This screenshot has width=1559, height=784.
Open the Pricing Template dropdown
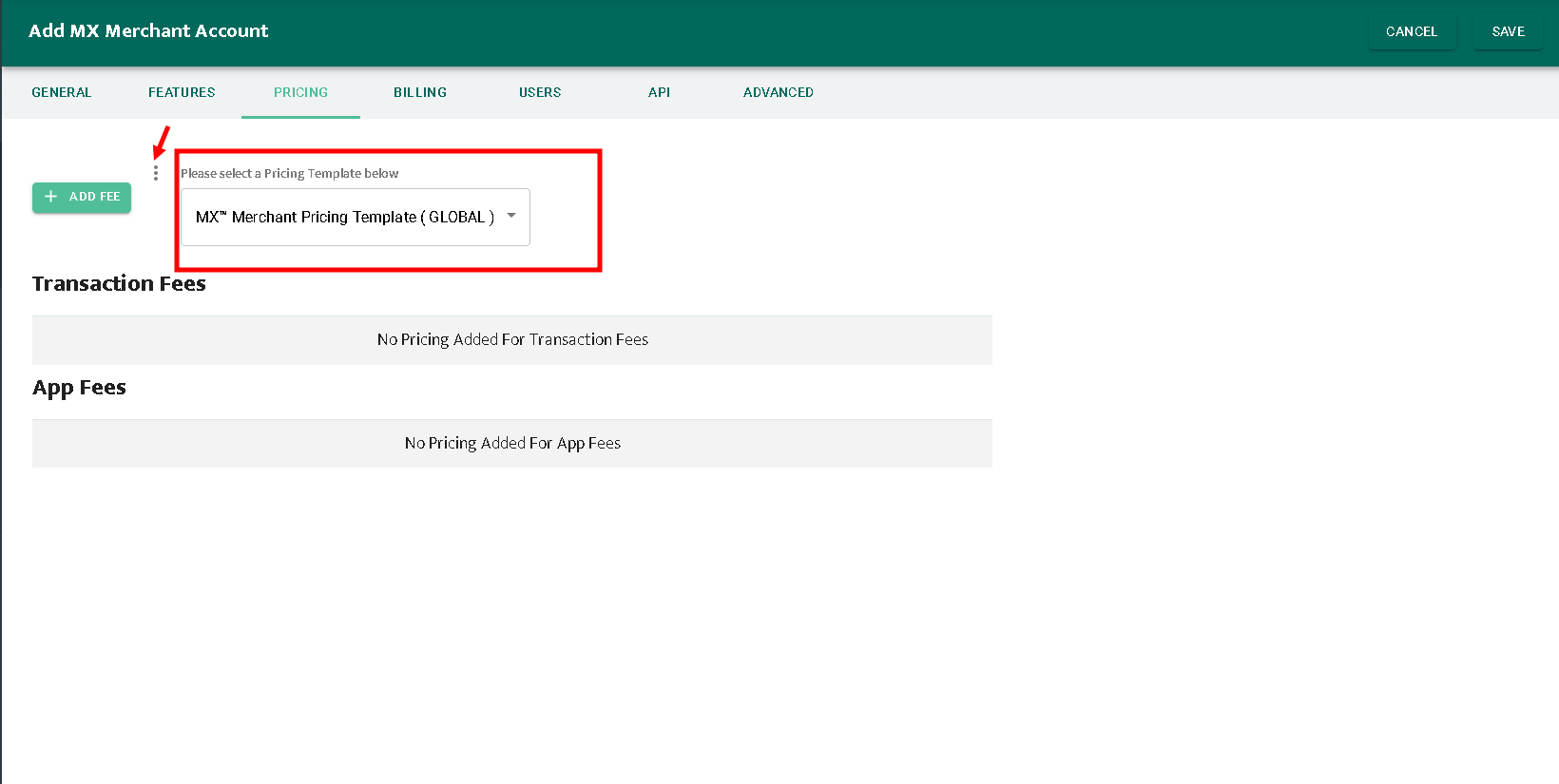pos(356,217)
